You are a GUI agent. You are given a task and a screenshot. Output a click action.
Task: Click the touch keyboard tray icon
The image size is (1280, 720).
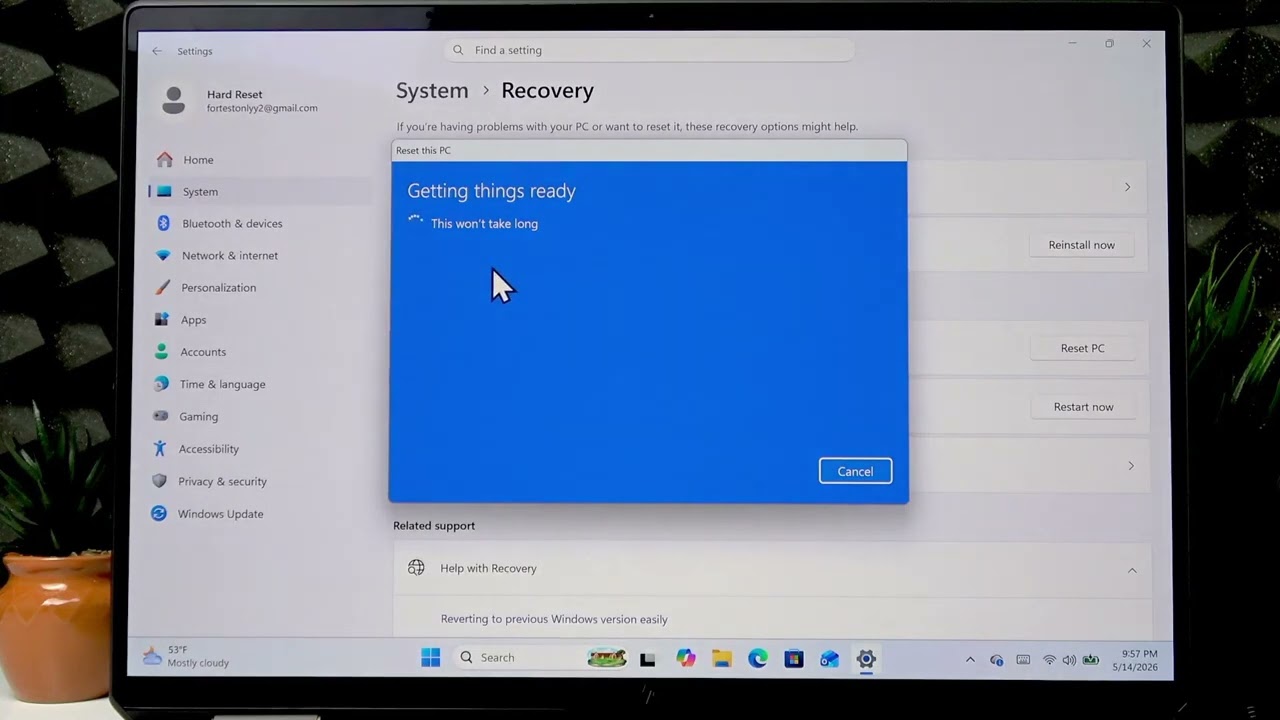tap(1023, 660)
